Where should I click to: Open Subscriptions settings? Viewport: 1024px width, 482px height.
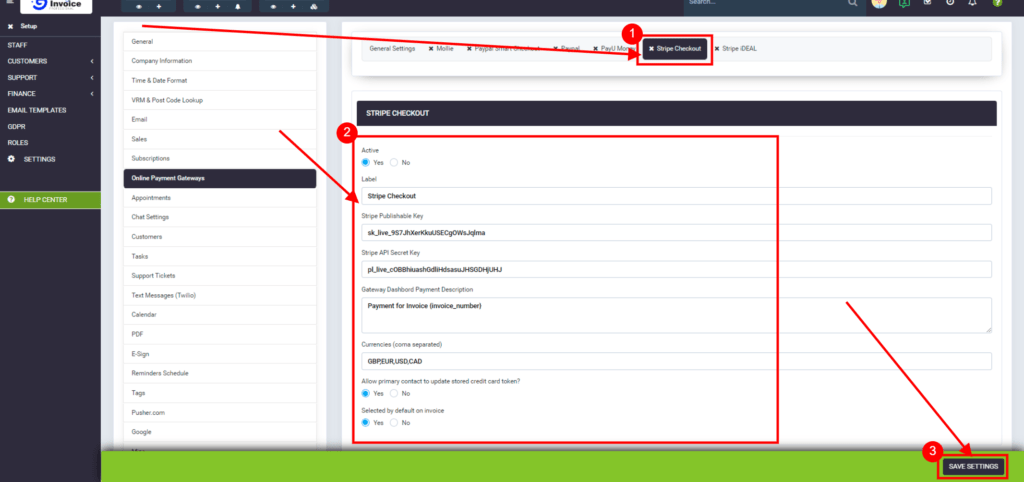(220, 158)
